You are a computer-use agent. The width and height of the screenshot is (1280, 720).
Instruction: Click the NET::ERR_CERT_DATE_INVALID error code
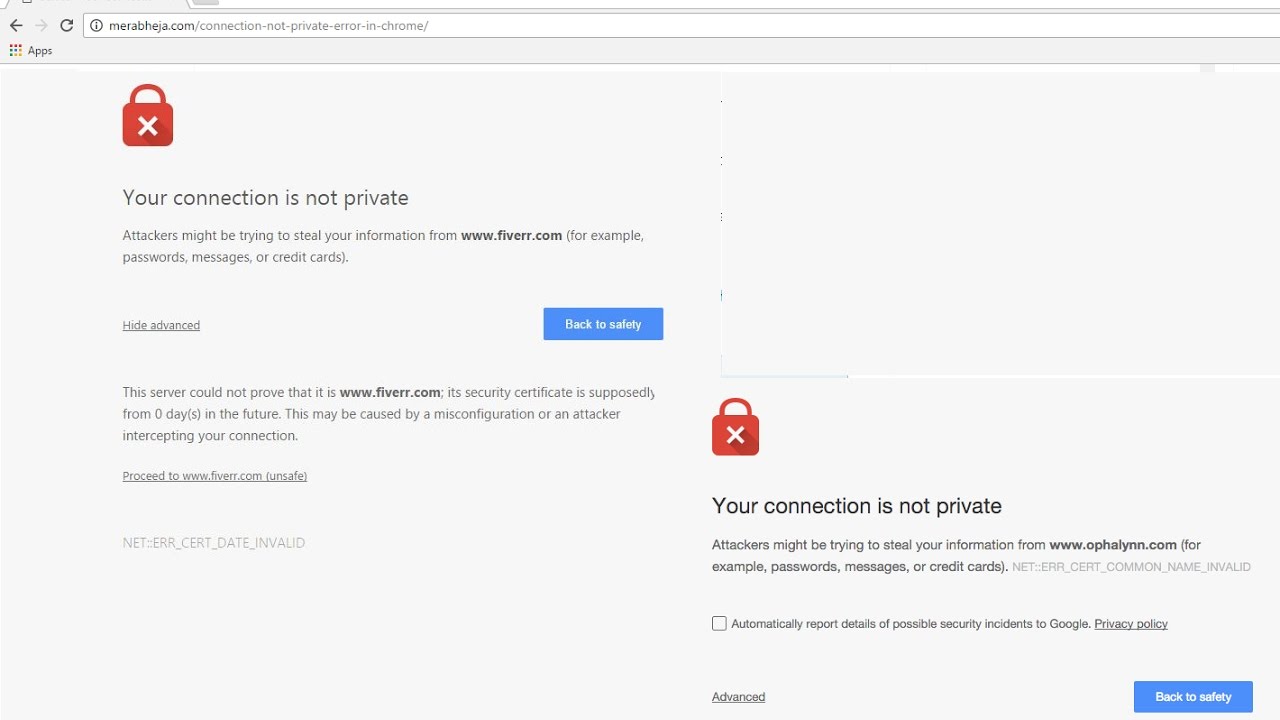(x=213, y=543)
